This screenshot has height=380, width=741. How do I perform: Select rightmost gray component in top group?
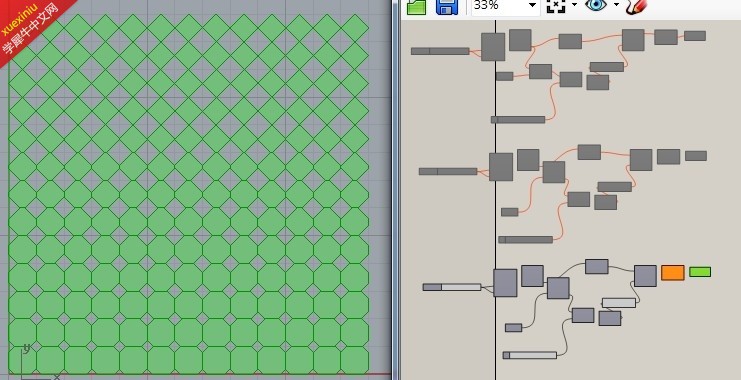(x=695, y=36)
